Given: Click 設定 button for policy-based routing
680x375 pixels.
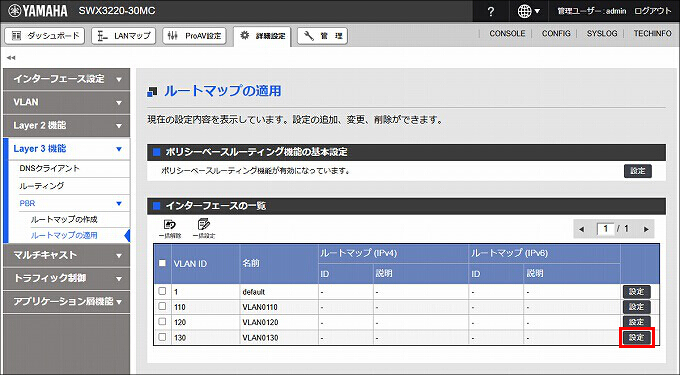Looking at the screenshot, I should 638,171.
